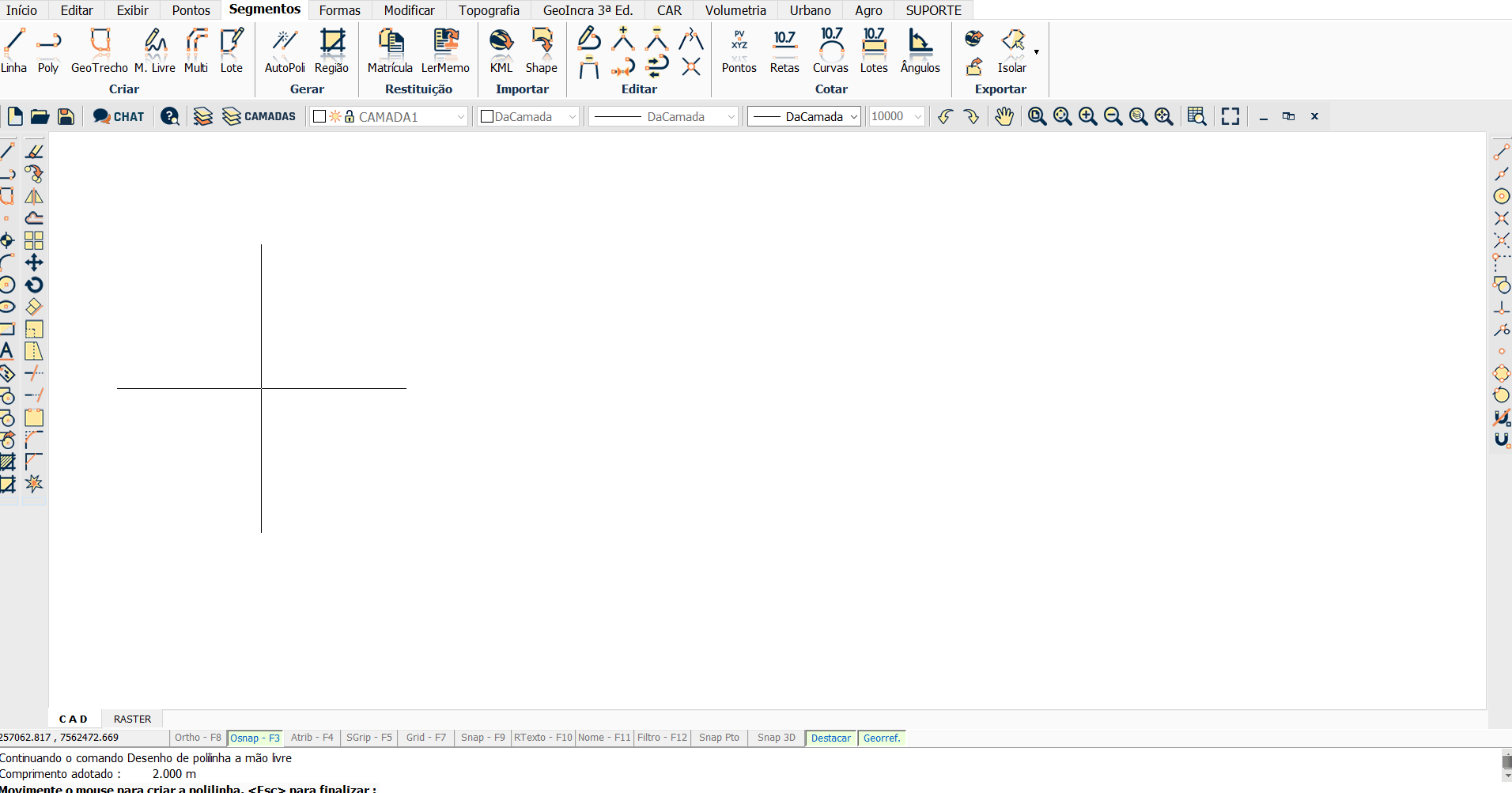Choose the Curvas dimension tool
This screenshot has width=1512, height=793.
(830, 51)
